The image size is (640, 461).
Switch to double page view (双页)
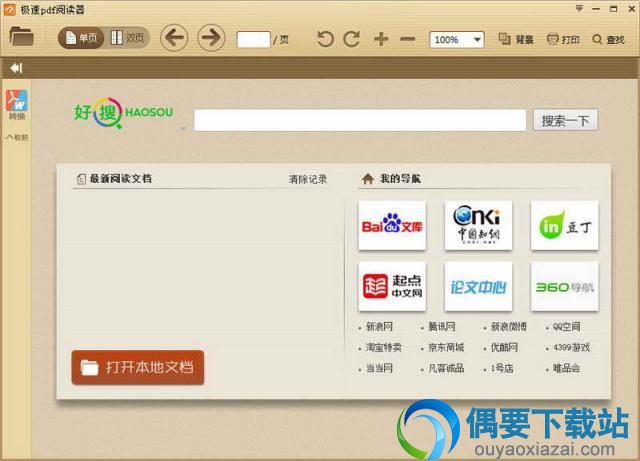(127, 38)
